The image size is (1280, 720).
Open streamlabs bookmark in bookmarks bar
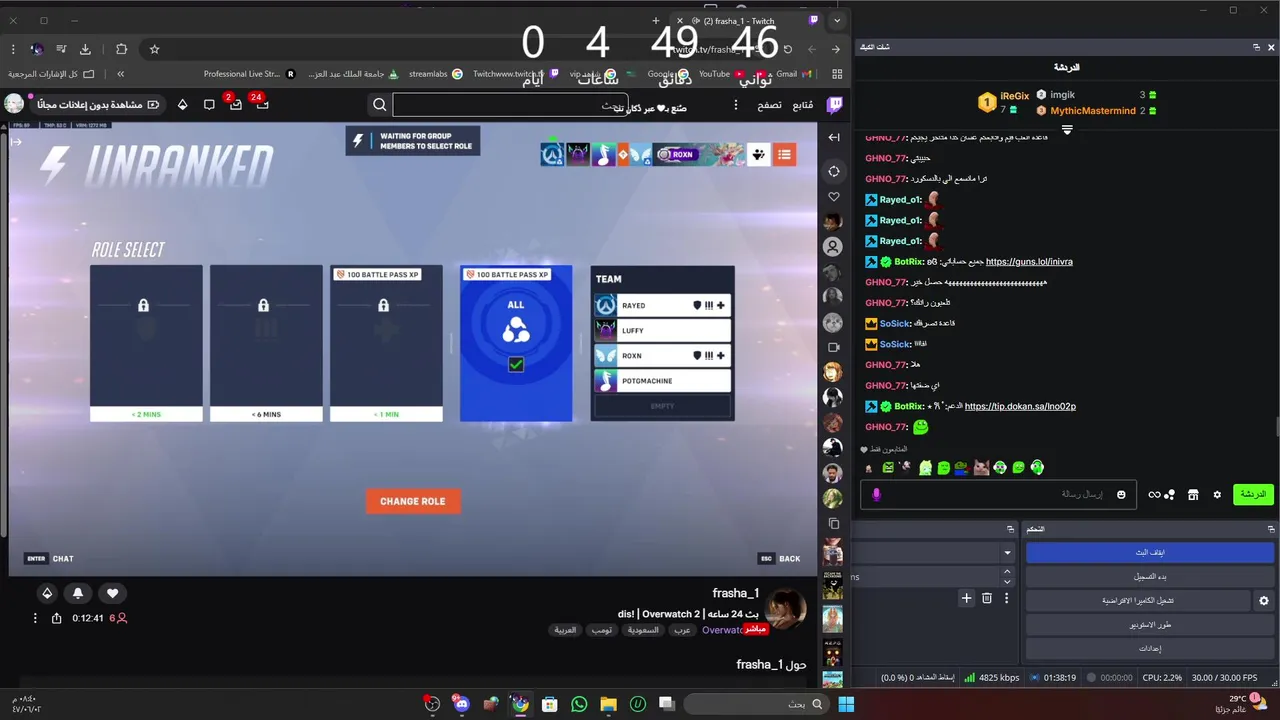[x=436, y=74]
